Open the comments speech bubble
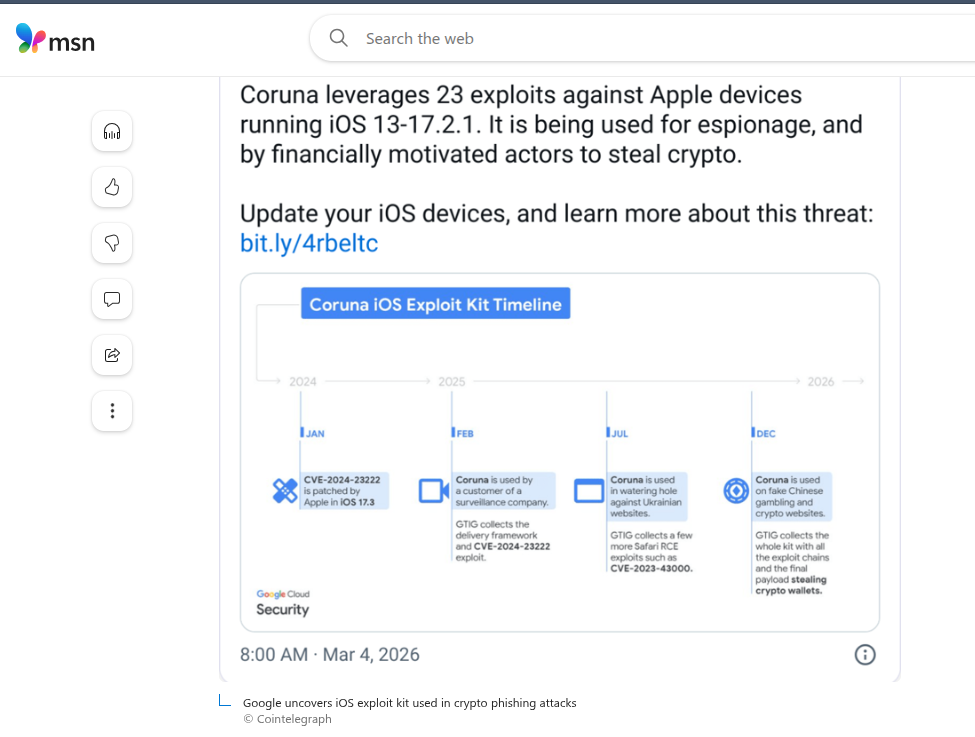975x737 pixels. pyautogui.click(x=112, y=299)
